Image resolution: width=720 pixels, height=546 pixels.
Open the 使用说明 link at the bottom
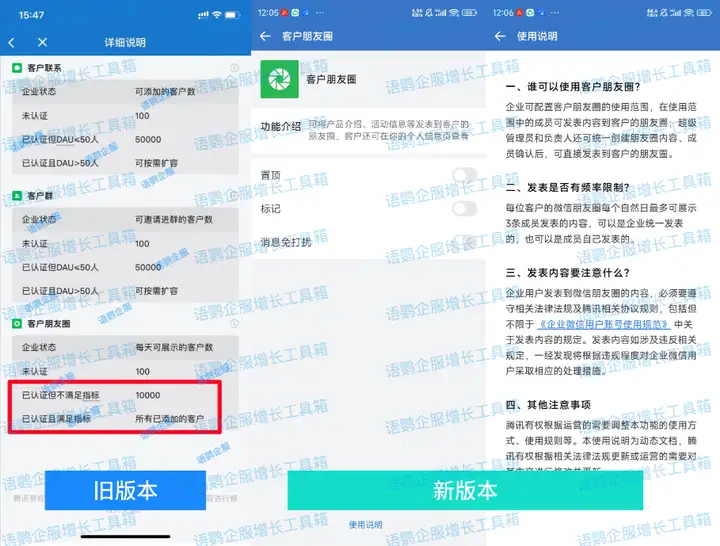point(364,524)
